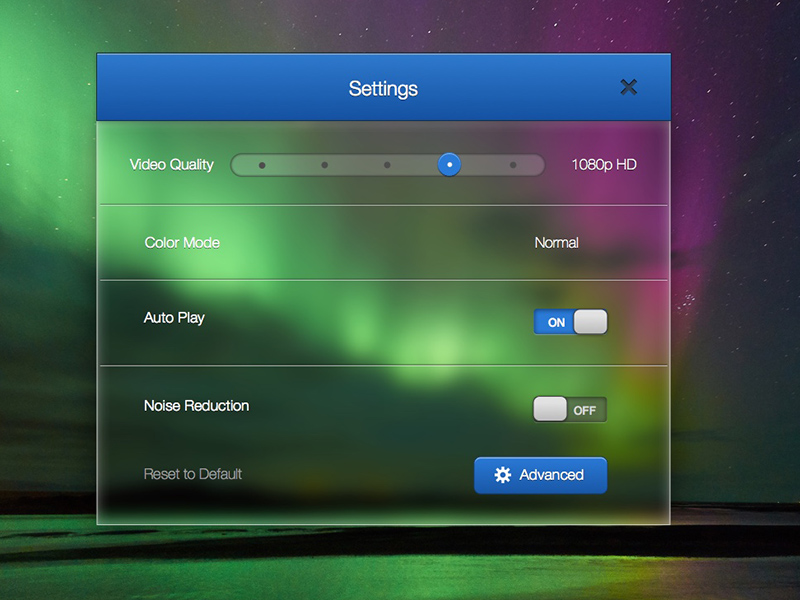This screenshot has width=800, height=600.
Task: Click the Auto Play label
Action: (x=174, y=318)
